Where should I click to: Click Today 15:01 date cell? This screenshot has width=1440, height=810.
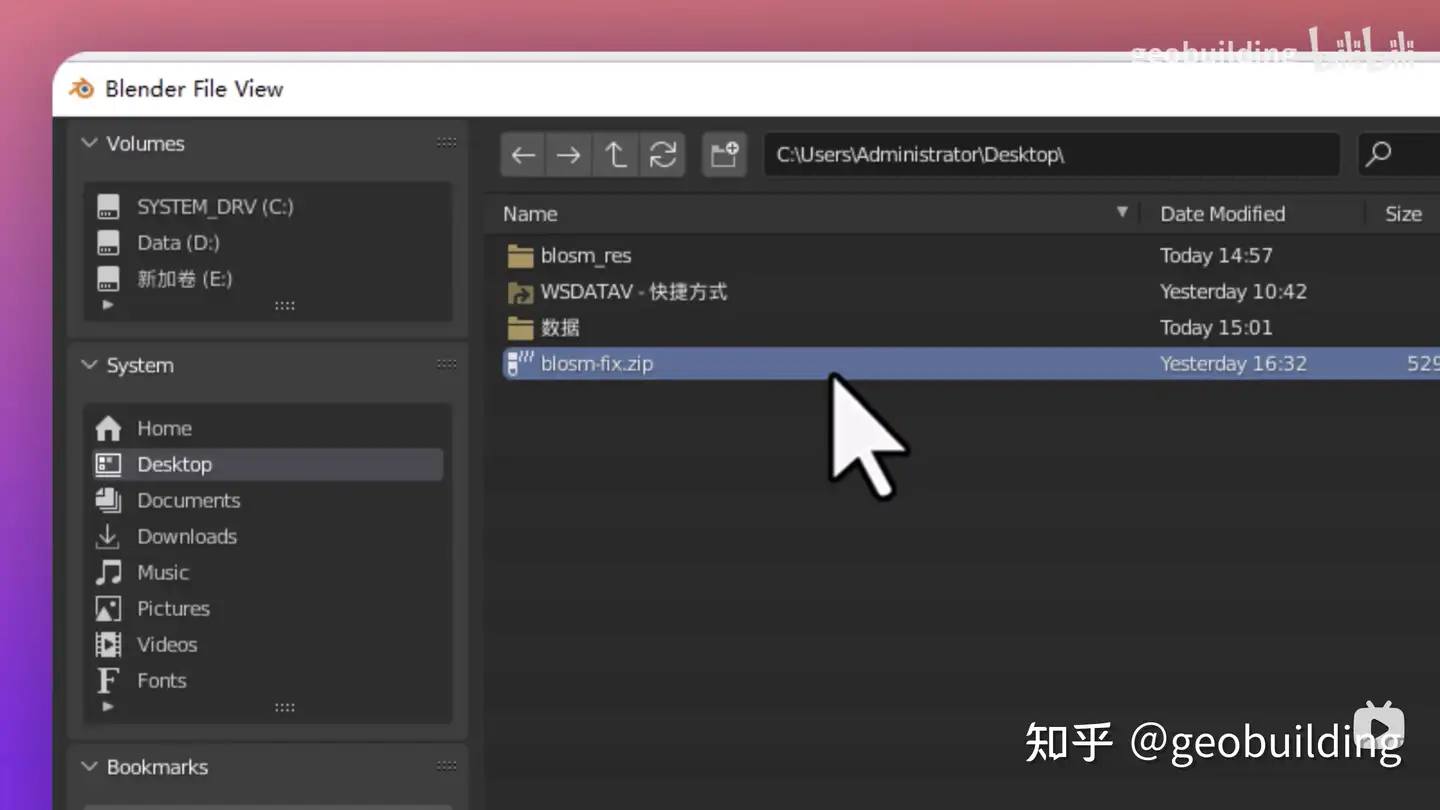click(x=1216, y=328)
